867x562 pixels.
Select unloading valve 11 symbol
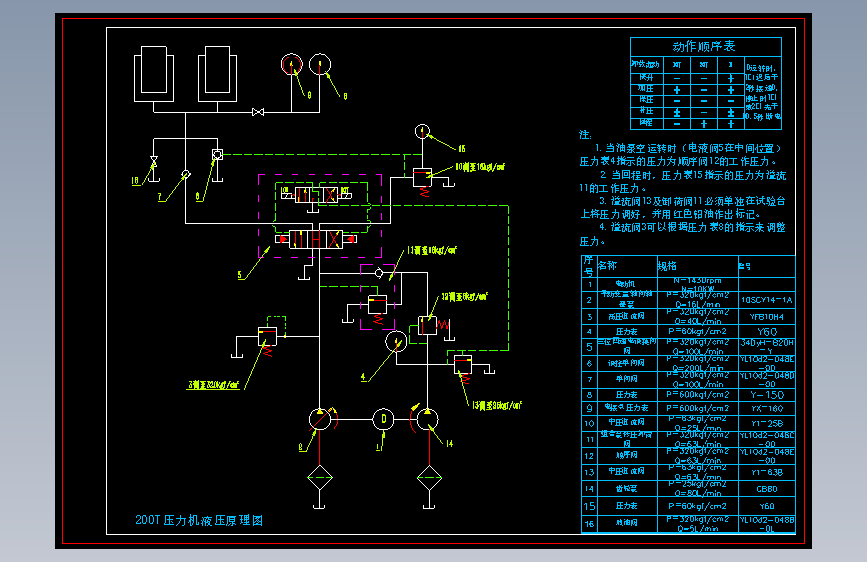pyautogui.click(x=378, y=305)
